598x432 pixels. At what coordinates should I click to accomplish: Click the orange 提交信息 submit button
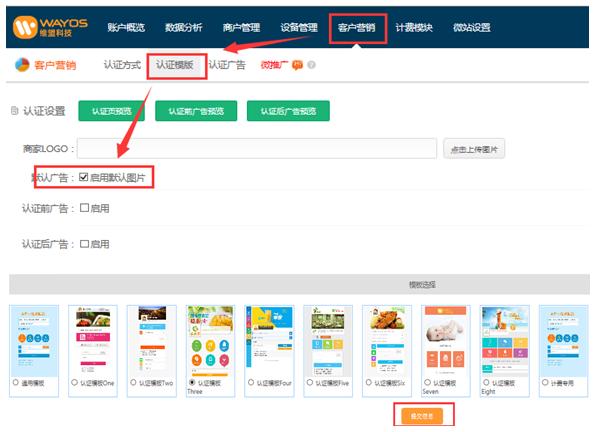422,416
